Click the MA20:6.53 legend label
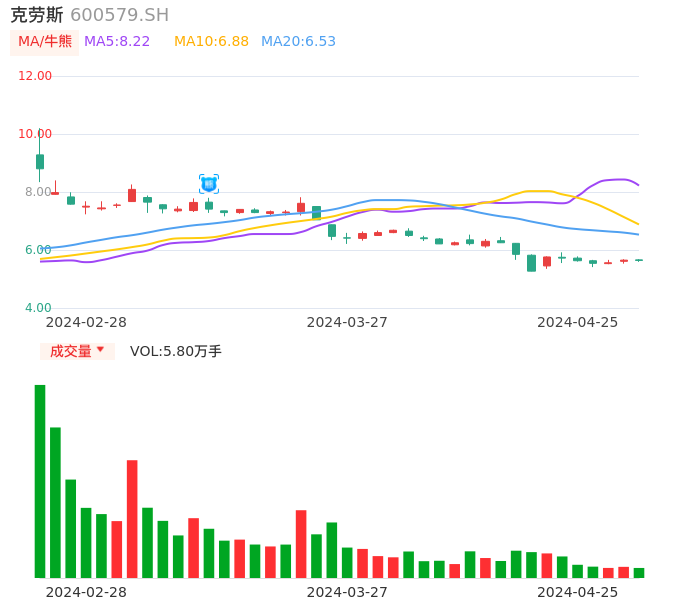686x606 pixels. pyautogui.click(x=298, y=42)
